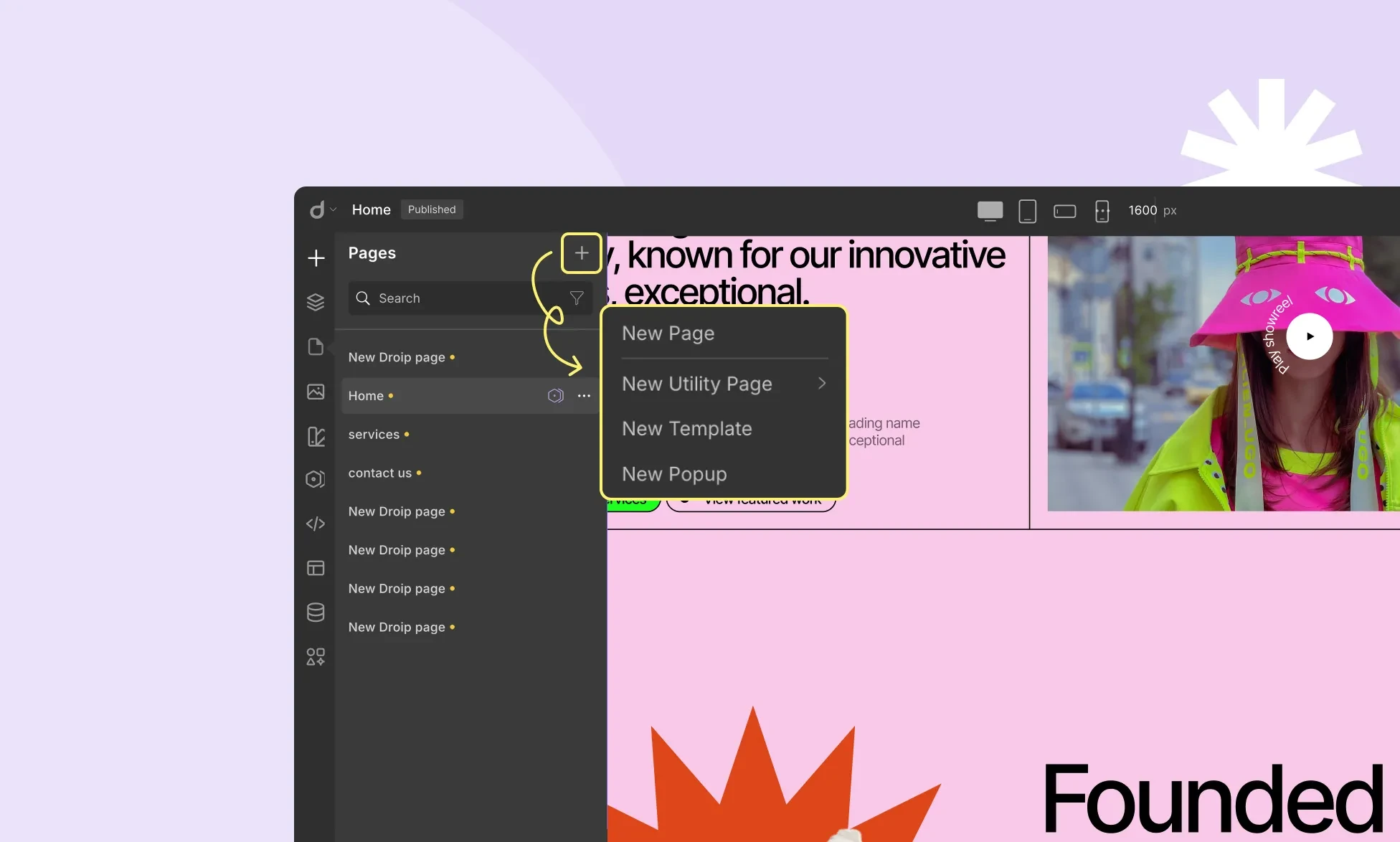Switch to mobile landscape viewport icon
The image size is (1400, 842).
tap(1064, 211)
